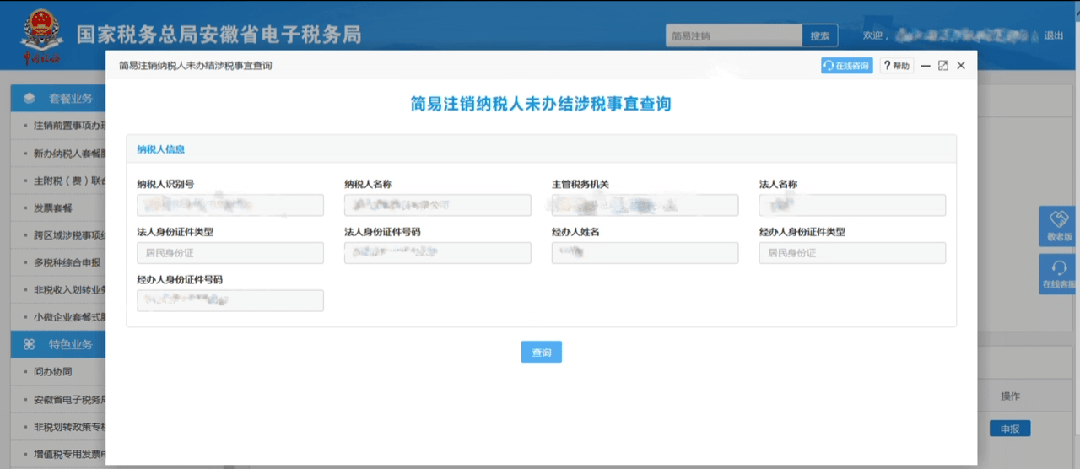Click the 纳税人信息 panel header
This screenshot has width=1080, height=469.
click(541, 149)
